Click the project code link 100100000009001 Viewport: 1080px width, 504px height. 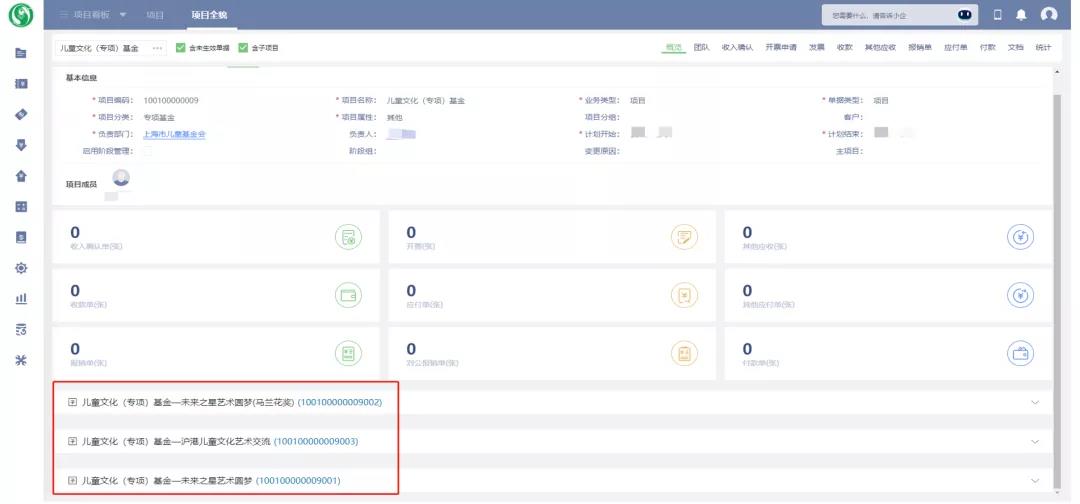point(298,481)
